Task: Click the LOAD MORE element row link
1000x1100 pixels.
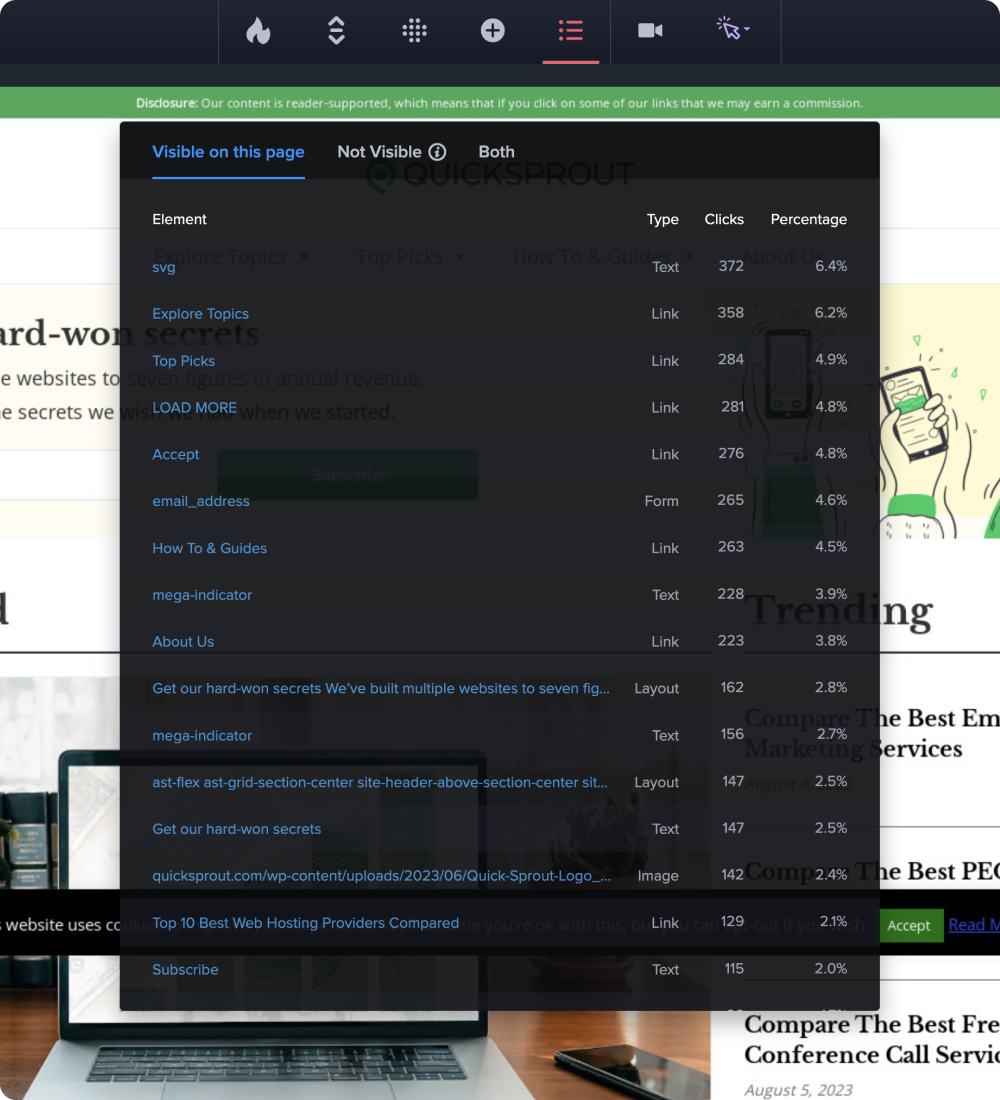Action: tap(194, 408)
